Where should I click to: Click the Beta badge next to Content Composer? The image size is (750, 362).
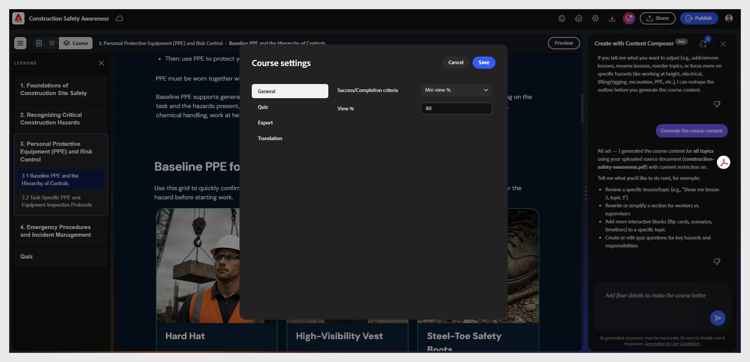(681, 42)
